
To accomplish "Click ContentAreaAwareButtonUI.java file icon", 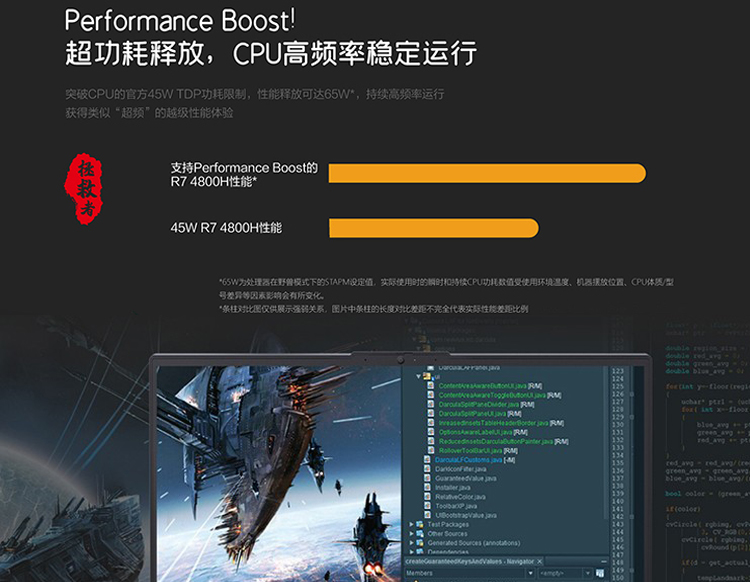I will click(x=430, y=386).
